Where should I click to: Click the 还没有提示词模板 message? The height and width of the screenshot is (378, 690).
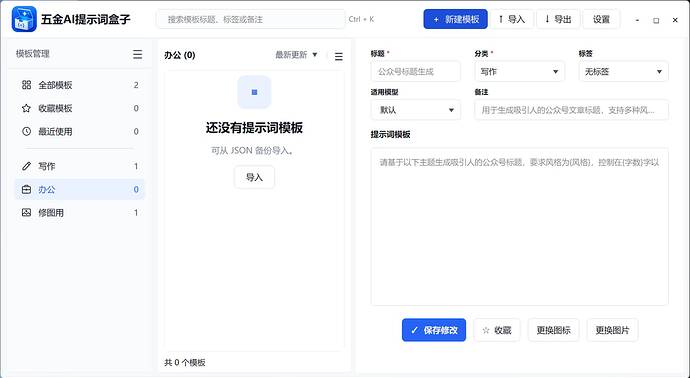pos(254,128)
